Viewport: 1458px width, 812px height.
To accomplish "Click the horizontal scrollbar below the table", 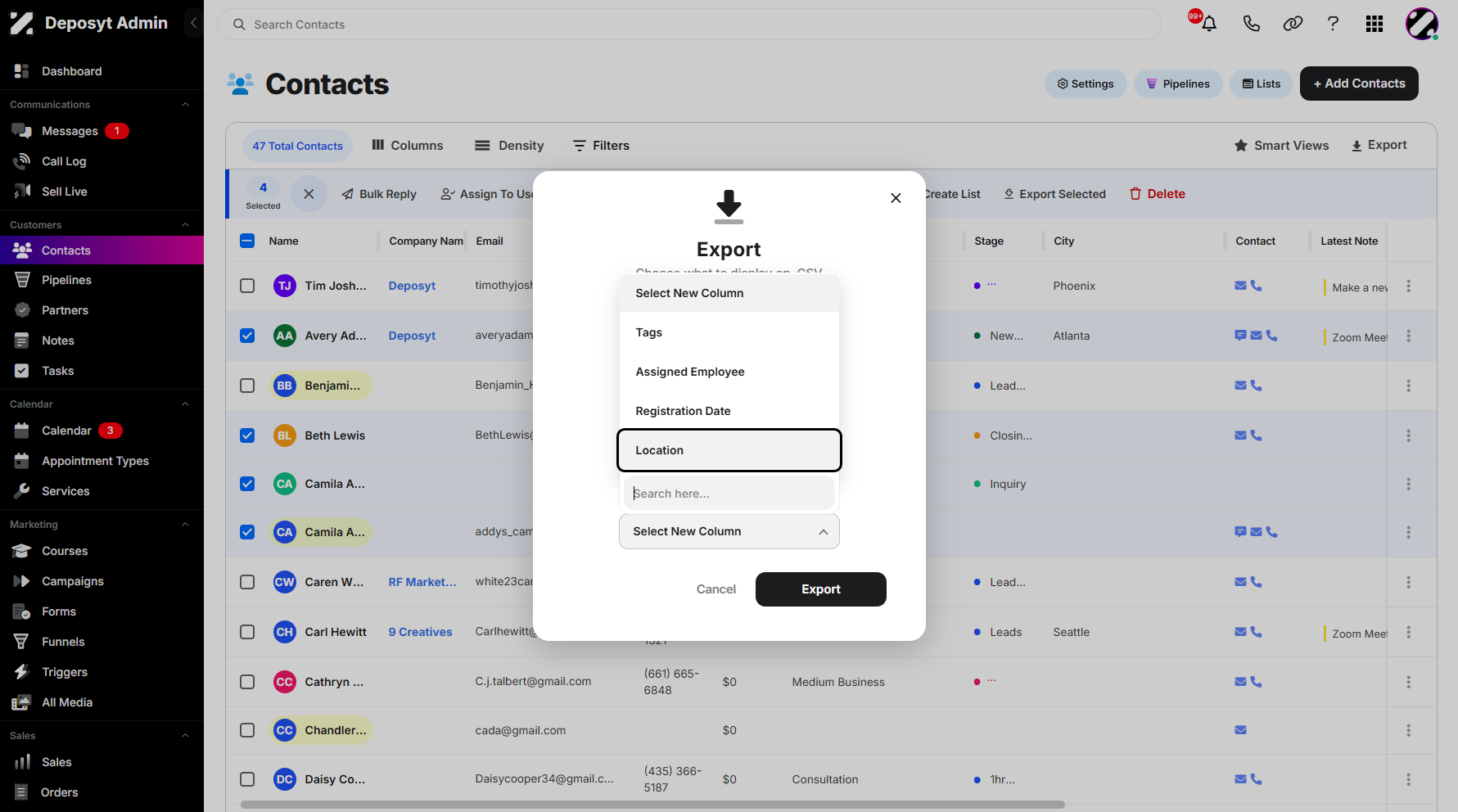I will pyautogui.click(x=652, y=805).
